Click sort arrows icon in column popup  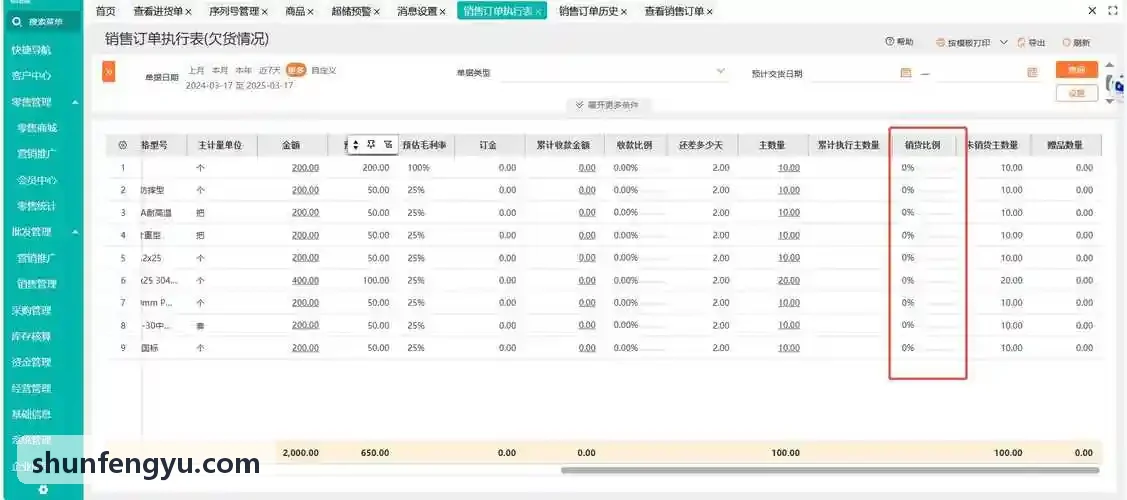(355, 145)
